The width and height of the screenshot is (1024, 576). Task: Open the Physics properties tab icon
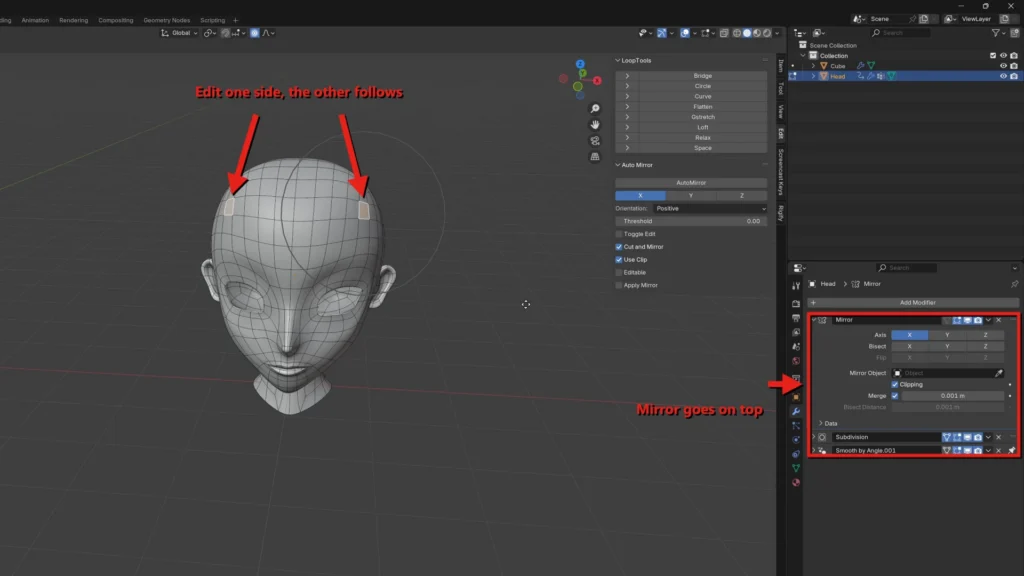(796, 440)
